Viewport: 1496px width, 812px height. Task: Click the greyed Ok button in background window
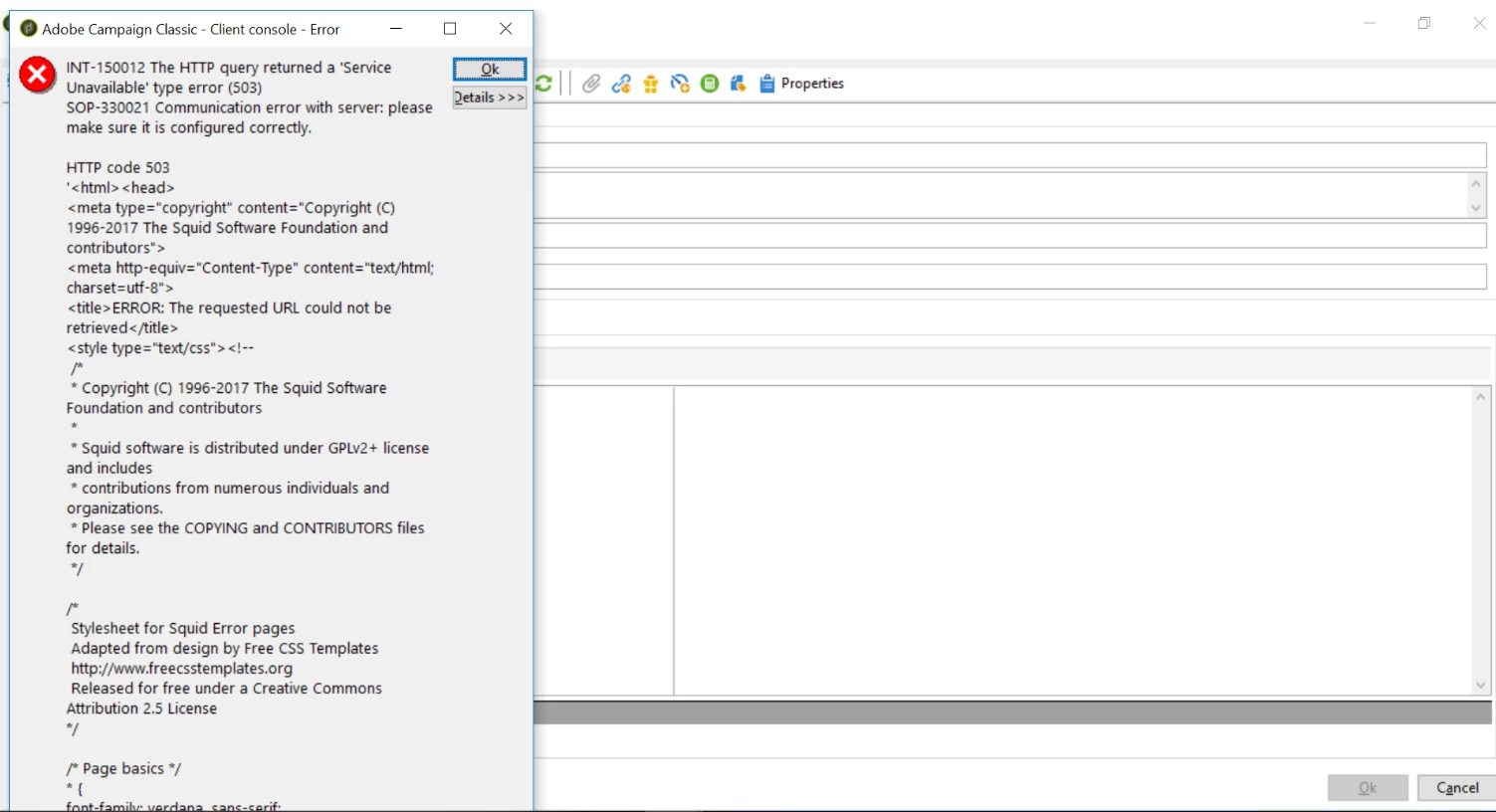(x=1368, y=787)
